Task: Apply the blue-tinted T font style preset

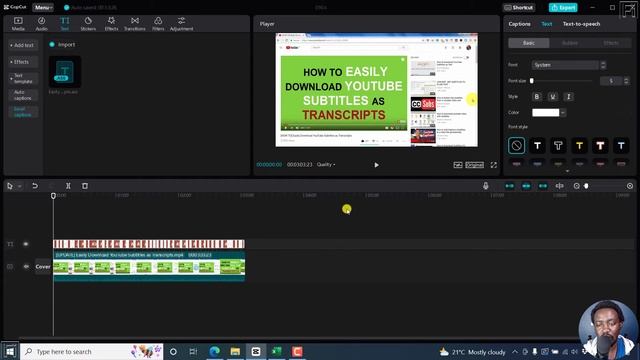Action: (621, 145)
